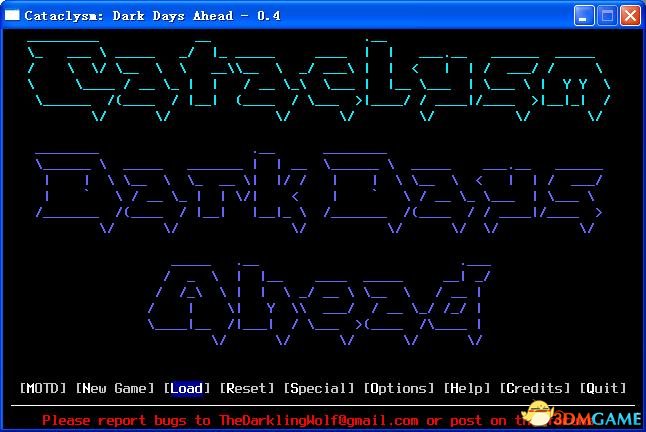Open the MOTD menu entry
The height and width of the screenshot is (432, 646).
point(43,388)
